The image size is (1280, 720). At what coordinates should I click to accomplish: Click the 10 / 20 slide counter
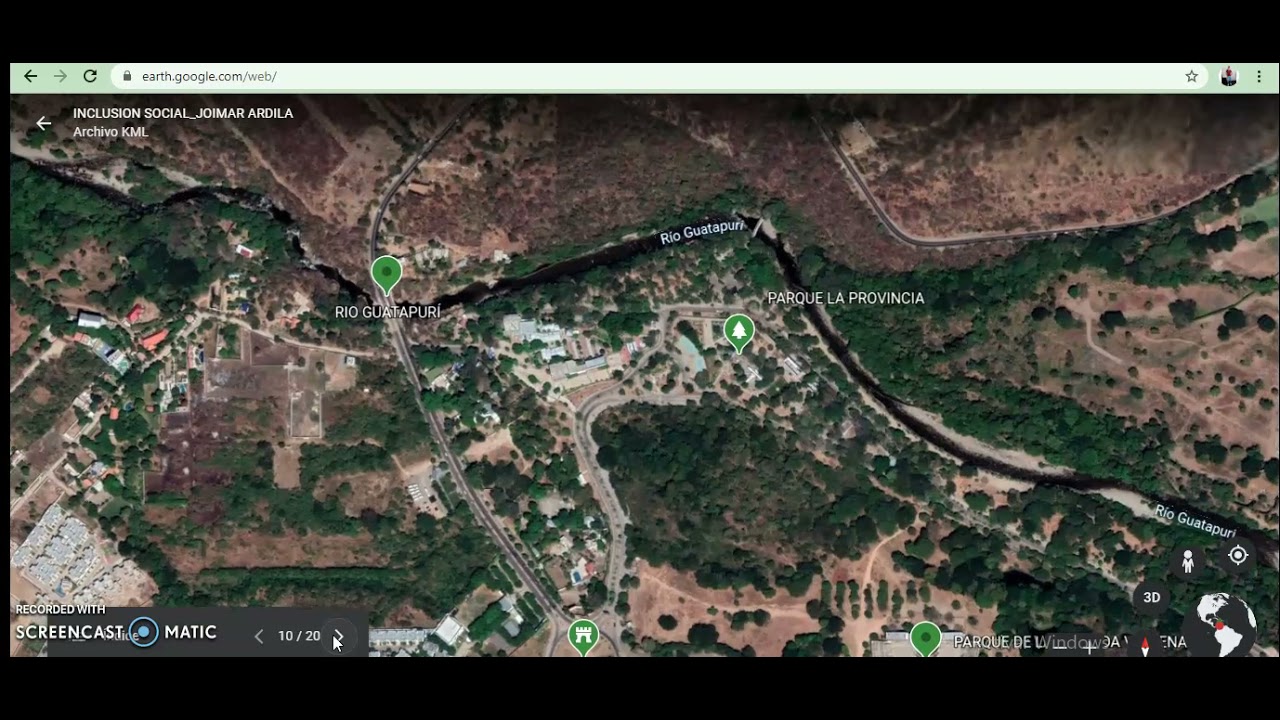point(299,636)
